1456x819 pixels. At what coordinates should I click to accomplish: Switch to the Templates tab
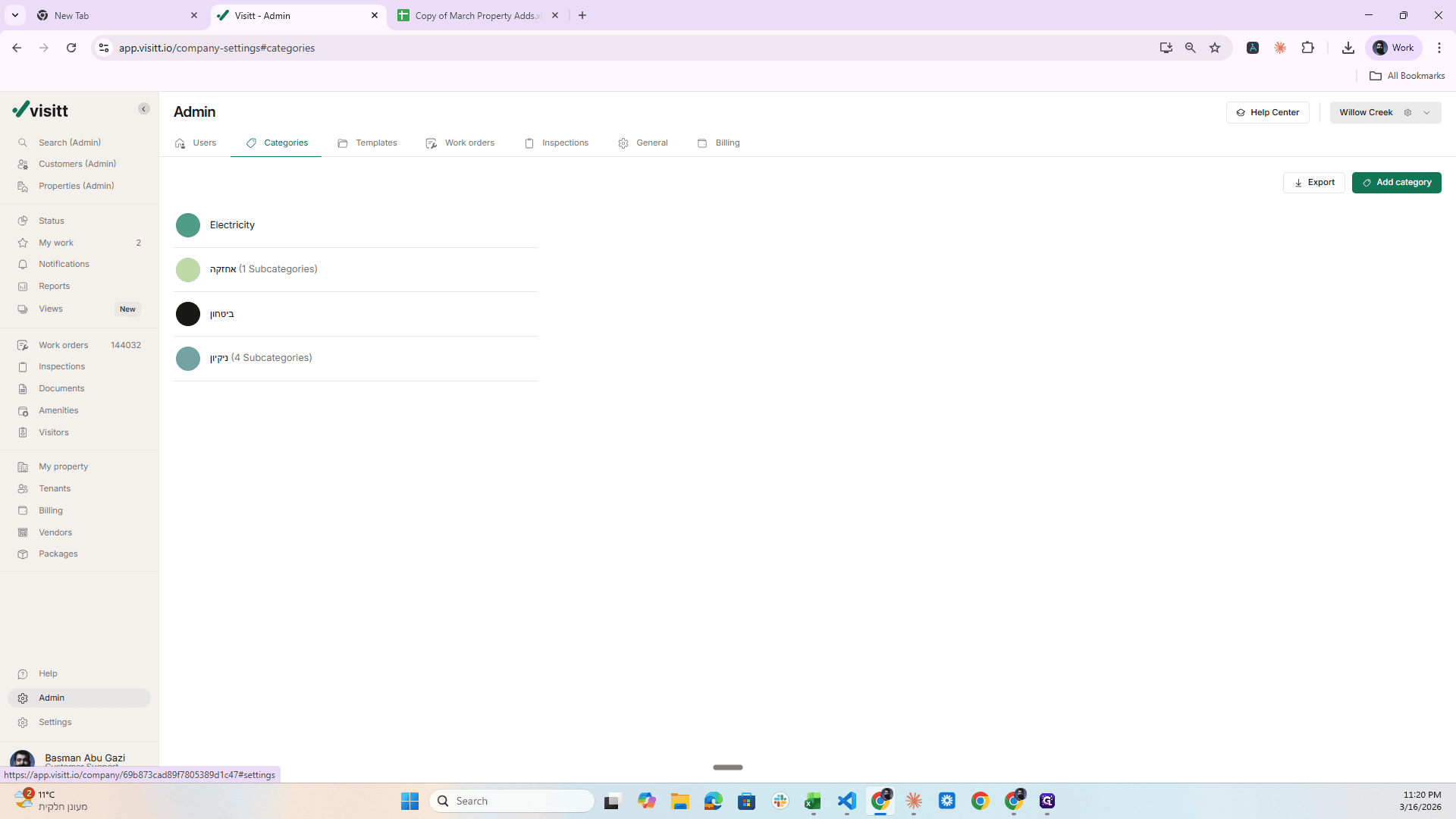pyautogui.click(x=367, y=143)
